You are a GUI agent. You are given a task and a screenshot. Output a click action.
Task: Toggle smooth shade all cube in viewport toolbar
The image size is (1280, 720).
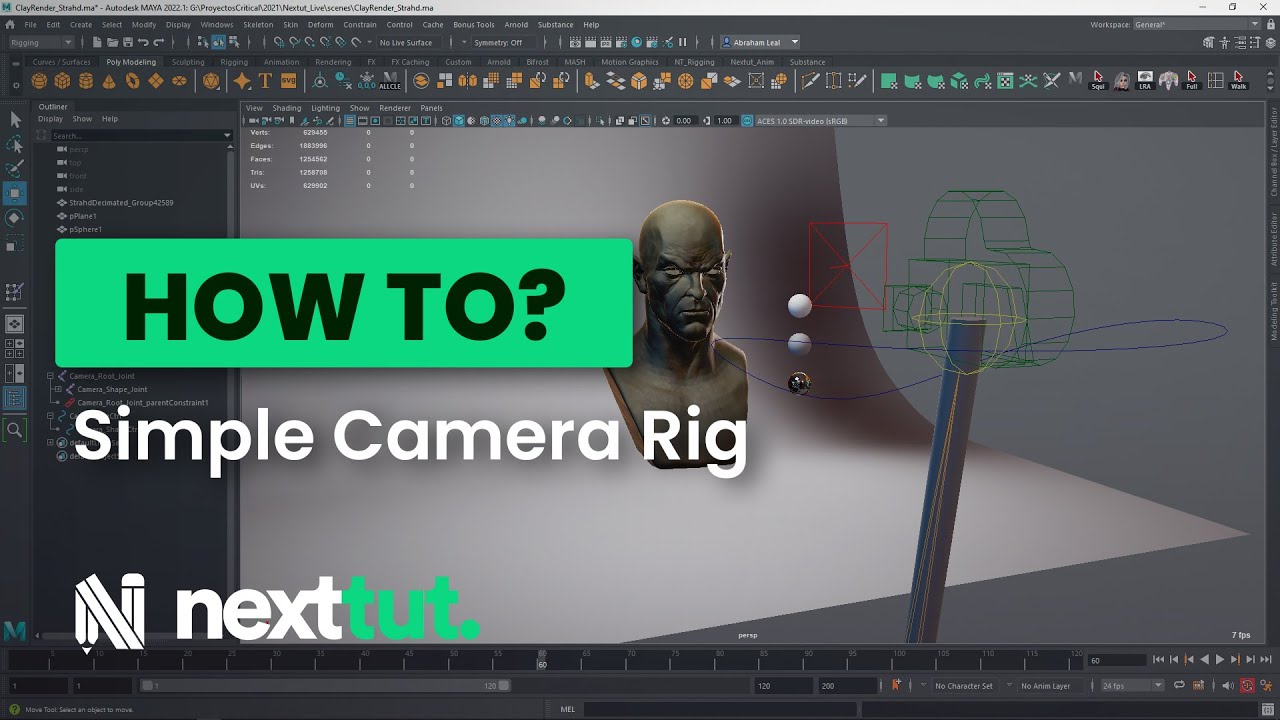pyautogui.click(x=459, y=121)
